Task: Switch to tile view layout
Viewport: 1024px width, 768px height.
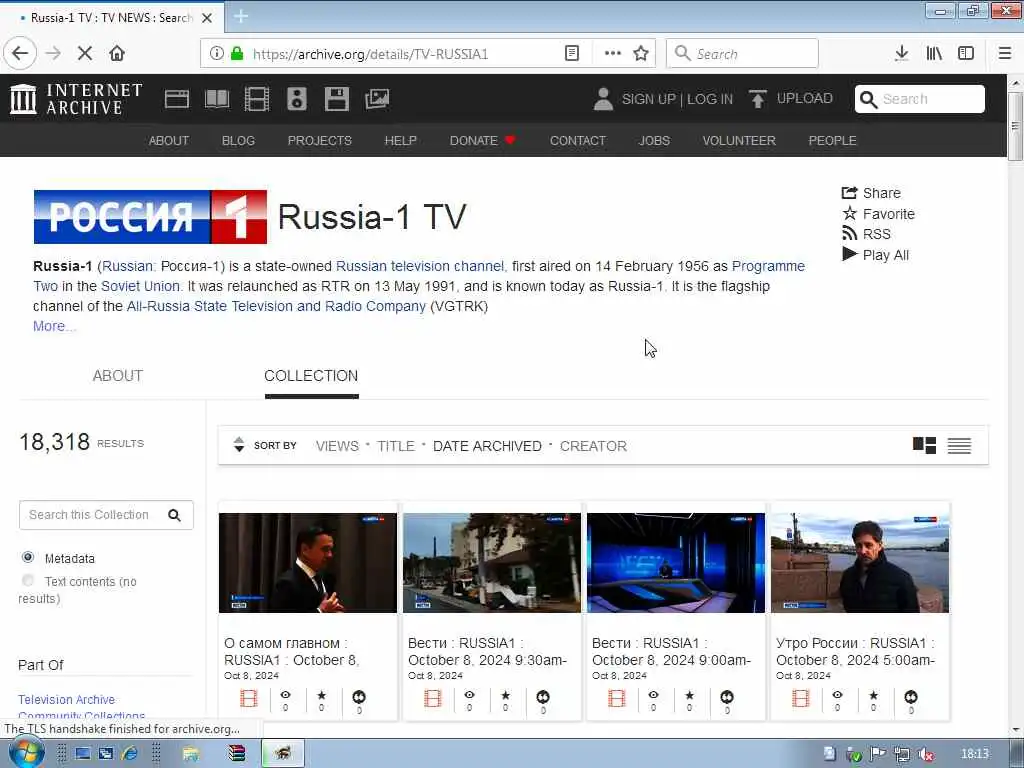Action: pos(924,445)
